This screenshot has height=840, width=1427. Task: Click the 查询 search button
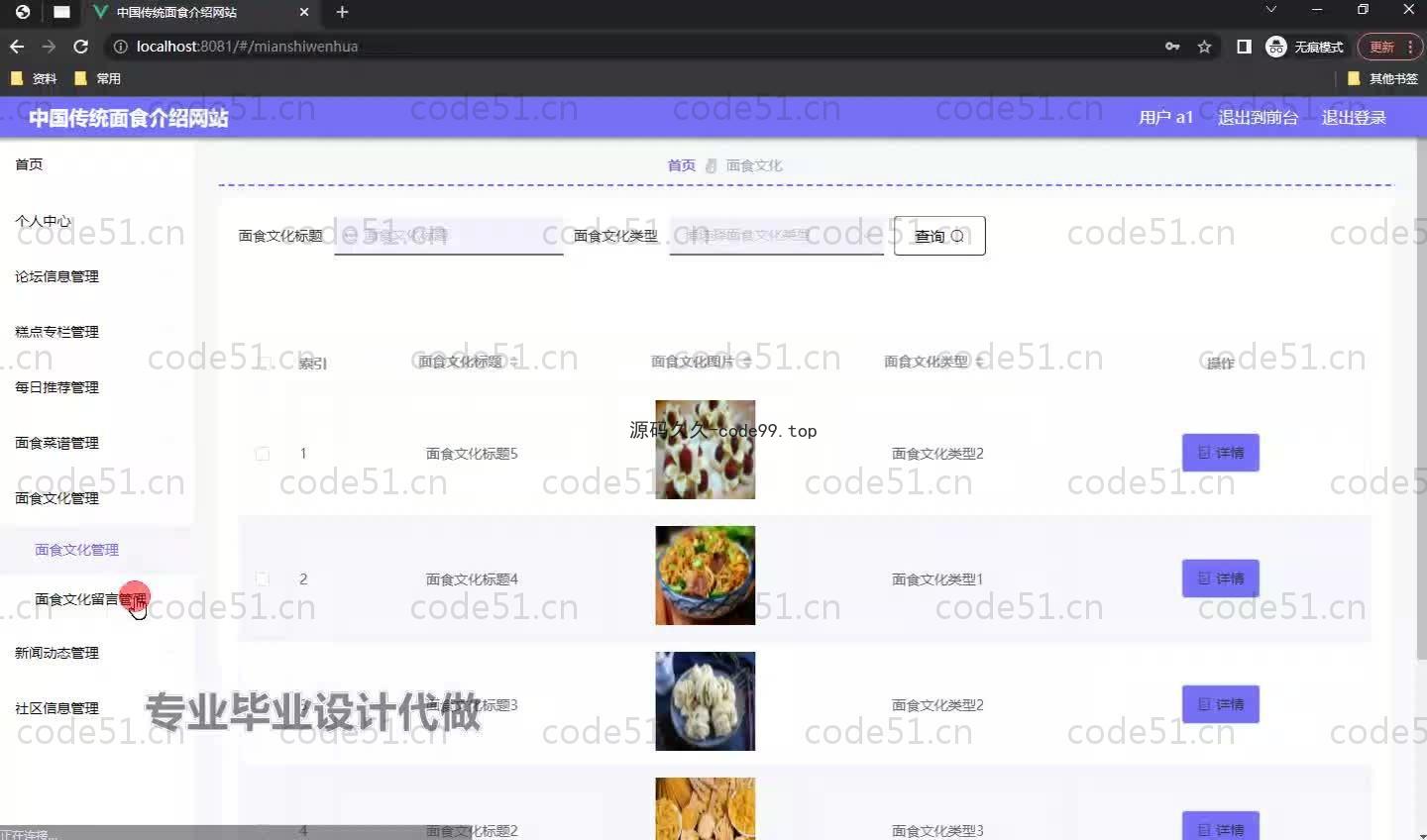click(x=939, y=236)
